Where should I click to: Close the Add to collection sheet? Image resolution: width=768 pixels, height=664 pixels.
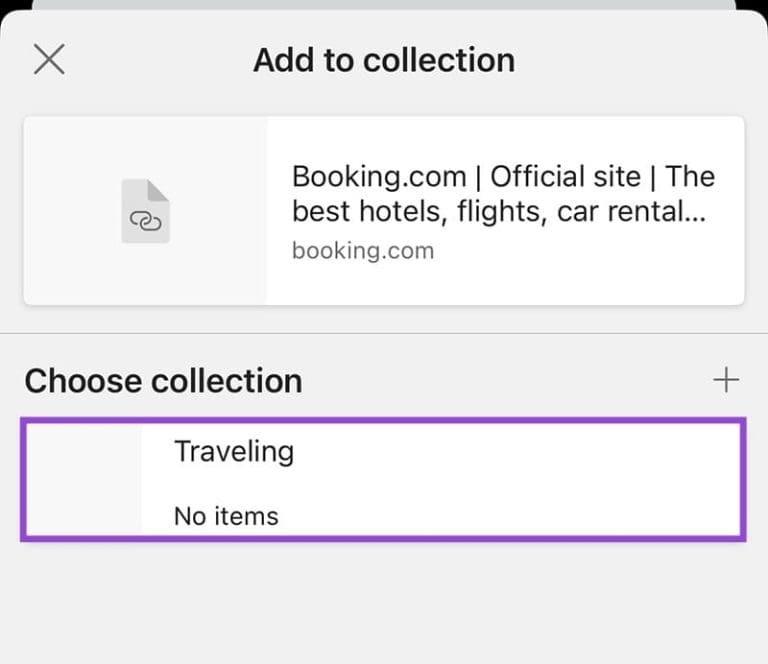click(49, 59)
